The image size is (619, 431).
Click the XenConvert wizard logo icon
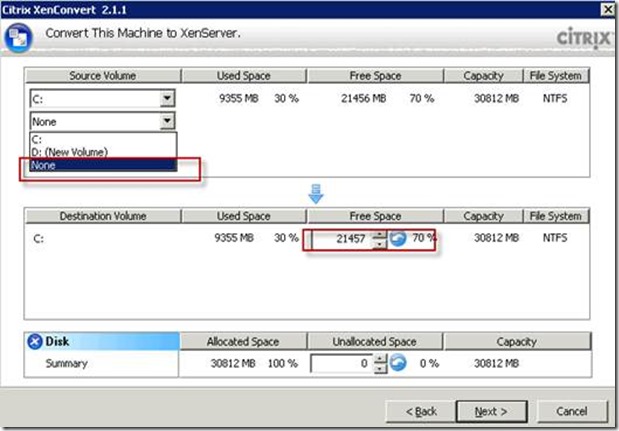pos(19,37)
